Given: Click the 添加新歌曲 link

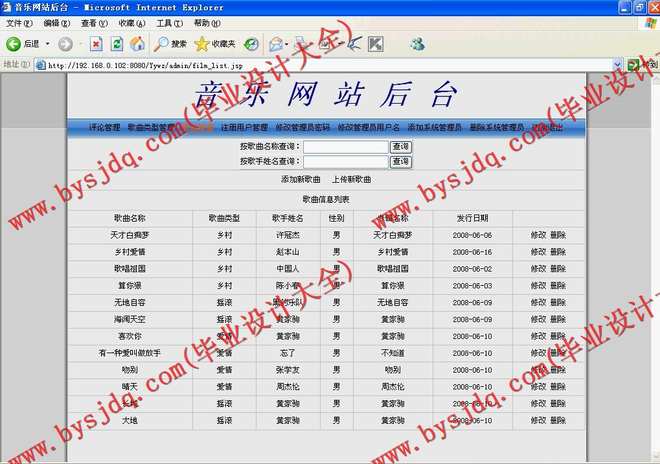Looking at the screenshot, I should pos(301,180).
